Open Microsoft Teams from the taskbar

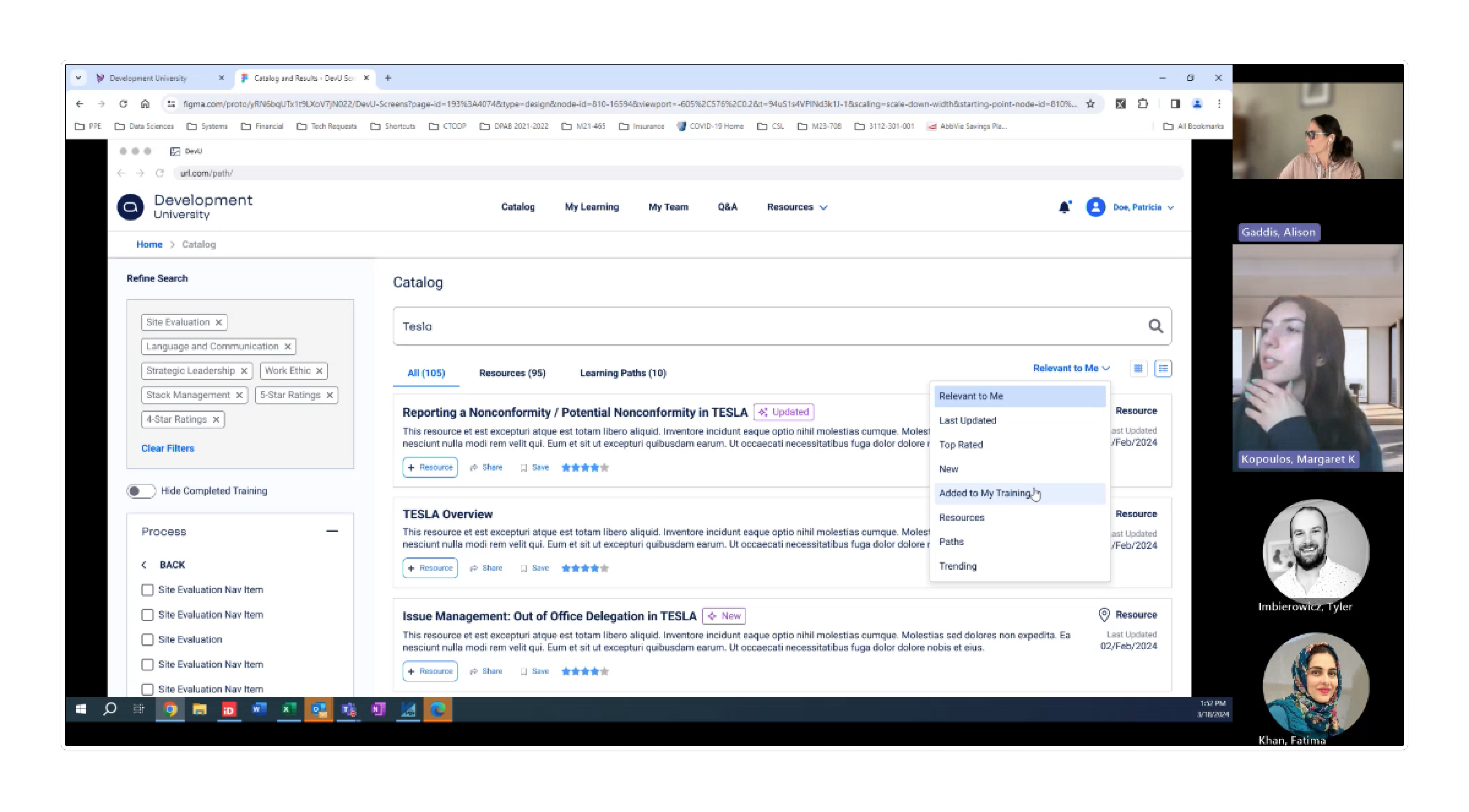pos(348,709)
